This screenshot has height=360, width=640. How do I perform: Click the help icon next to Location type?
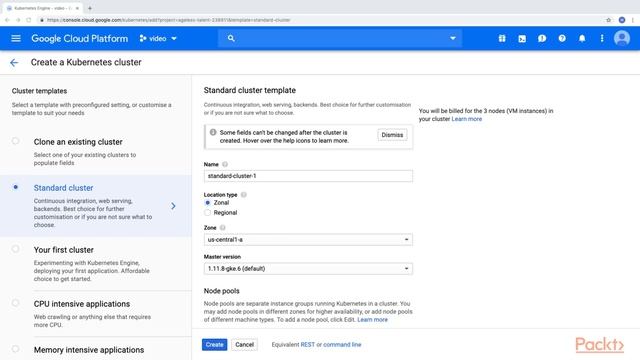(x=244, y=195)
